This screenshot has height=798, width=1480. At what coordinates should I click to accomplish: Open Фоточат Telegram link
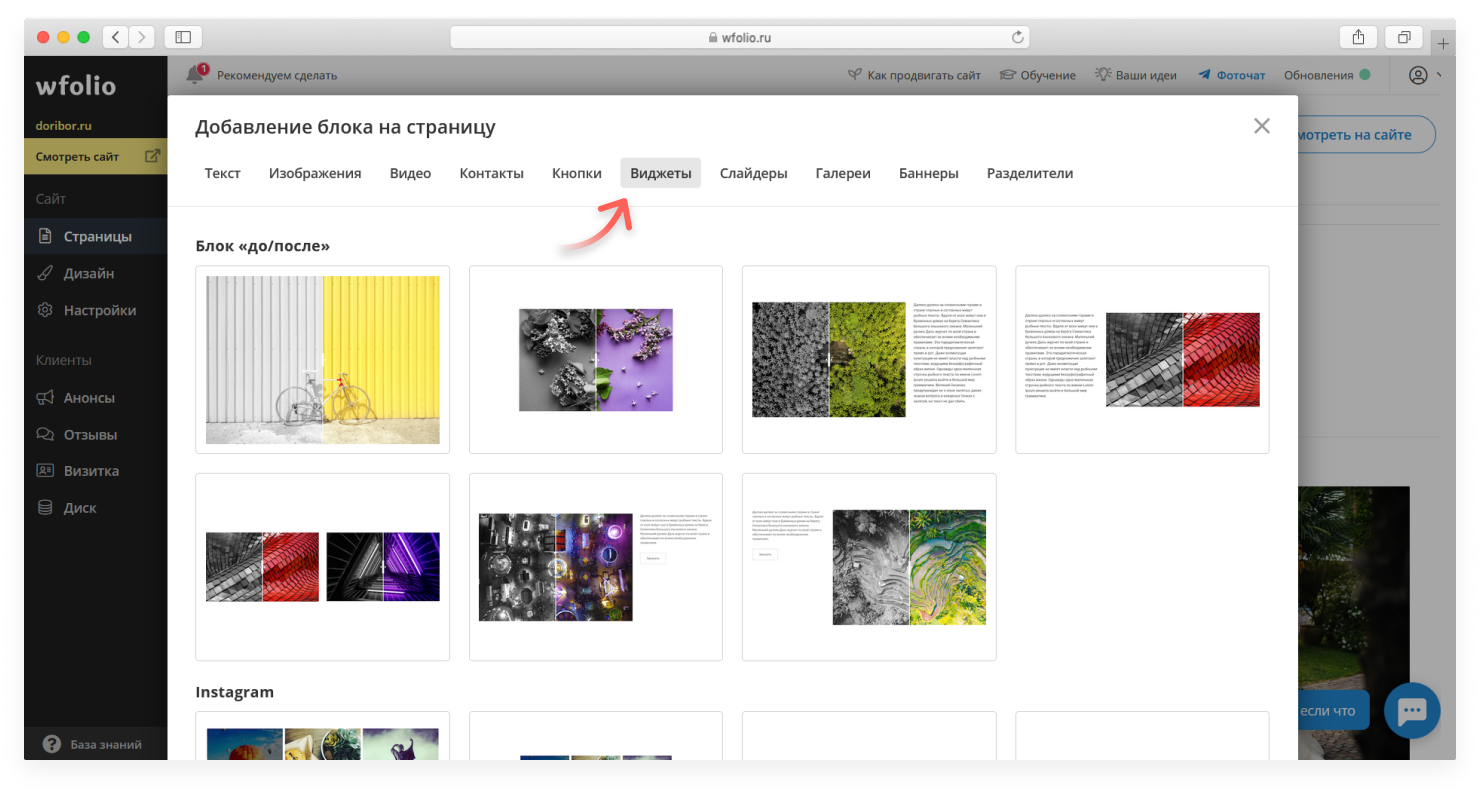[1231, 75]
